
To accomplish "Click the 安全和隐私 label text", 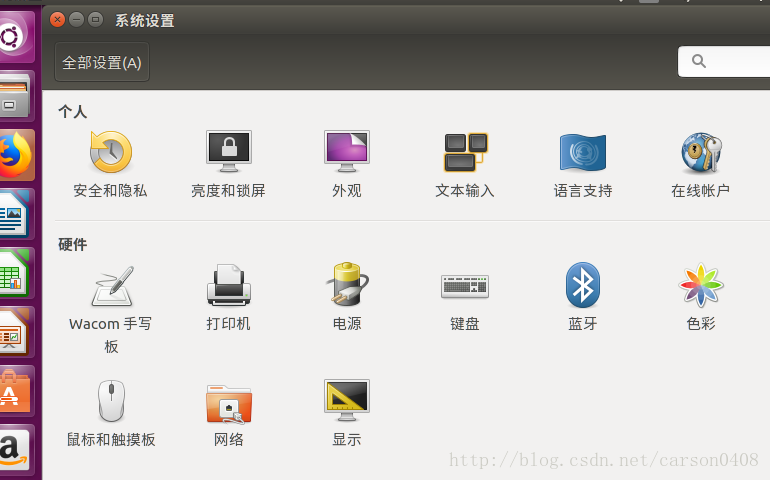I will [110, 191].
